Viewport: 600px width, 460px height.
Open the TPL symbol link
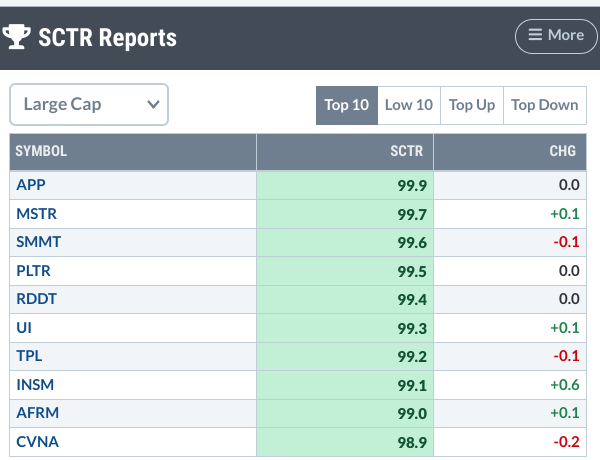[x=29, y=356]
